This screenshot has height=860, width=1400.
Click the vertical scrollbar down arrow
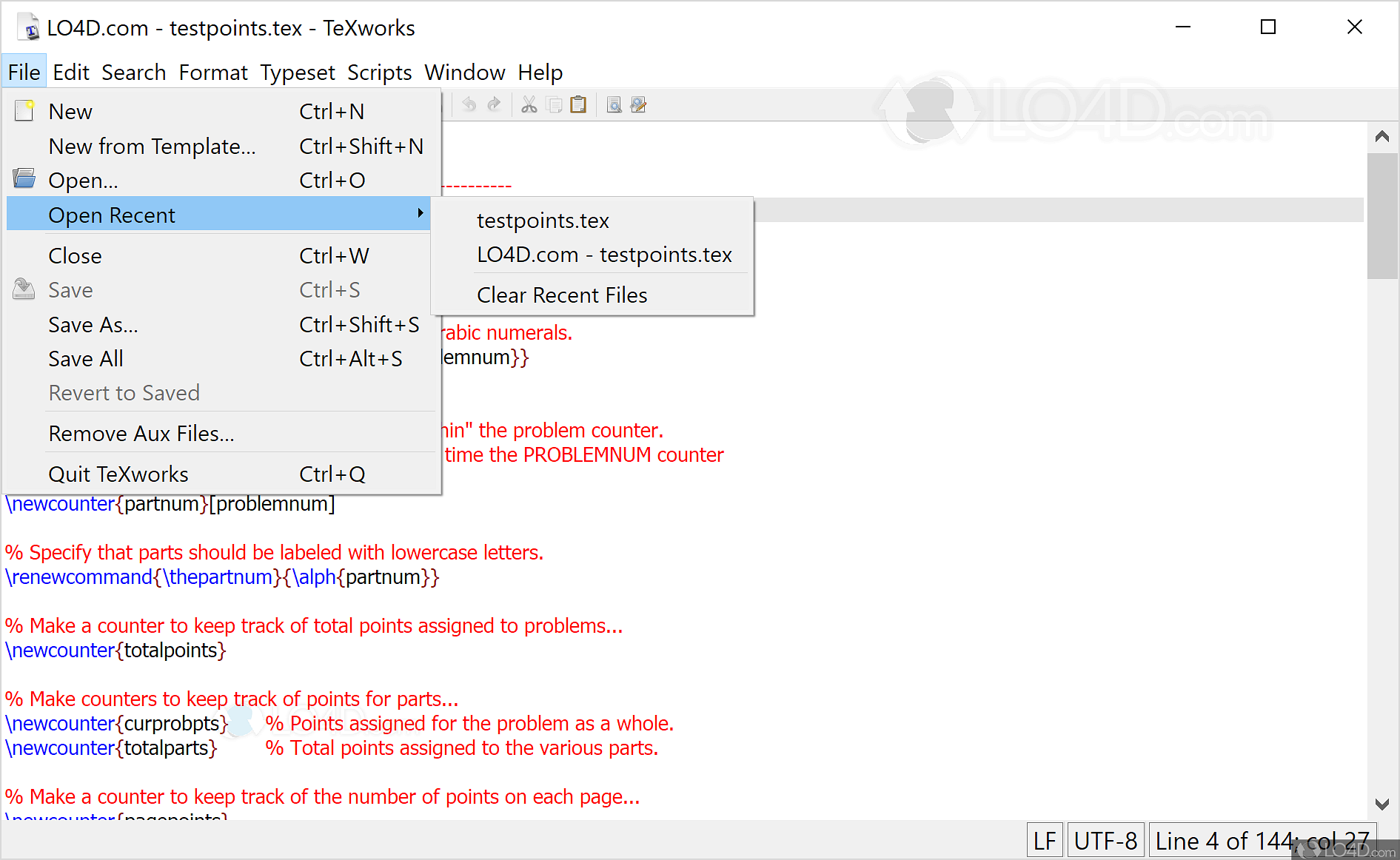1381,804
